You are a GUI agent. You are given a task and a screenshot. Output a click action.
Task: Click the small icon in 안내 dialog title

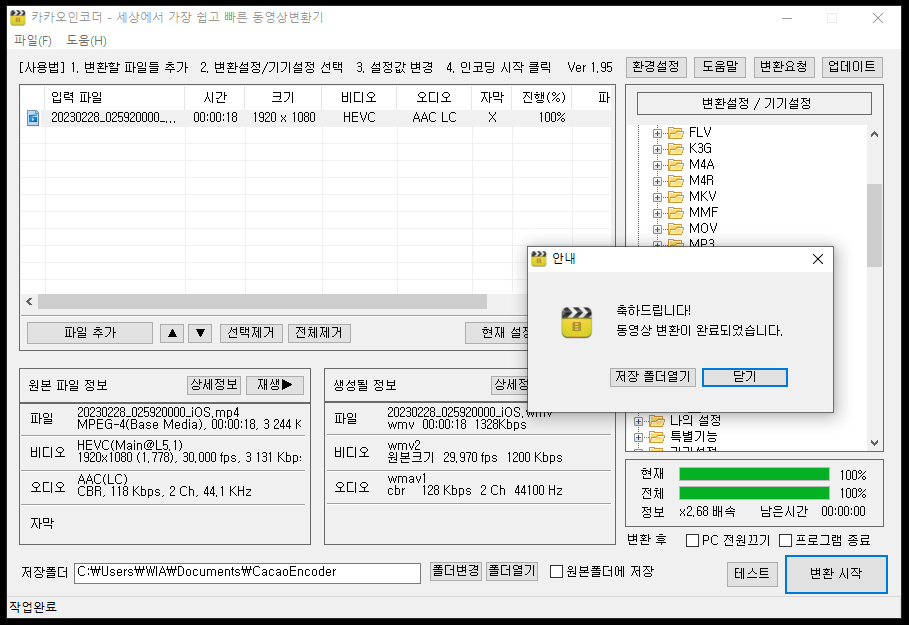[539, 259]
